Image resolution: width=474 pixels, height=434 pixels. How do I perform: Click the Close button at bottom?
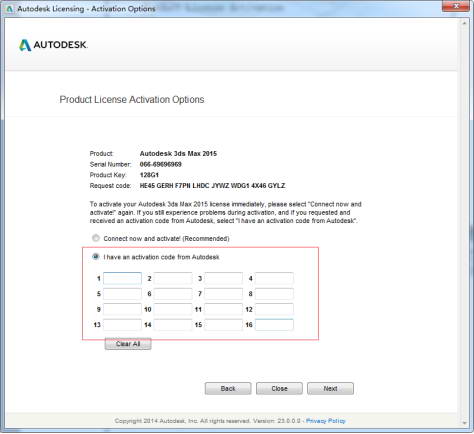[279, 388]
